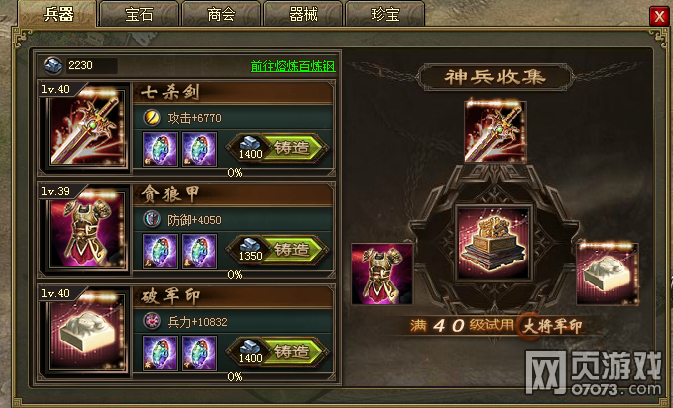Viewport: 673px width, 408px height.
Task: Select the 贪狼甲 armor icon in the list
Action: click(87, 230)
